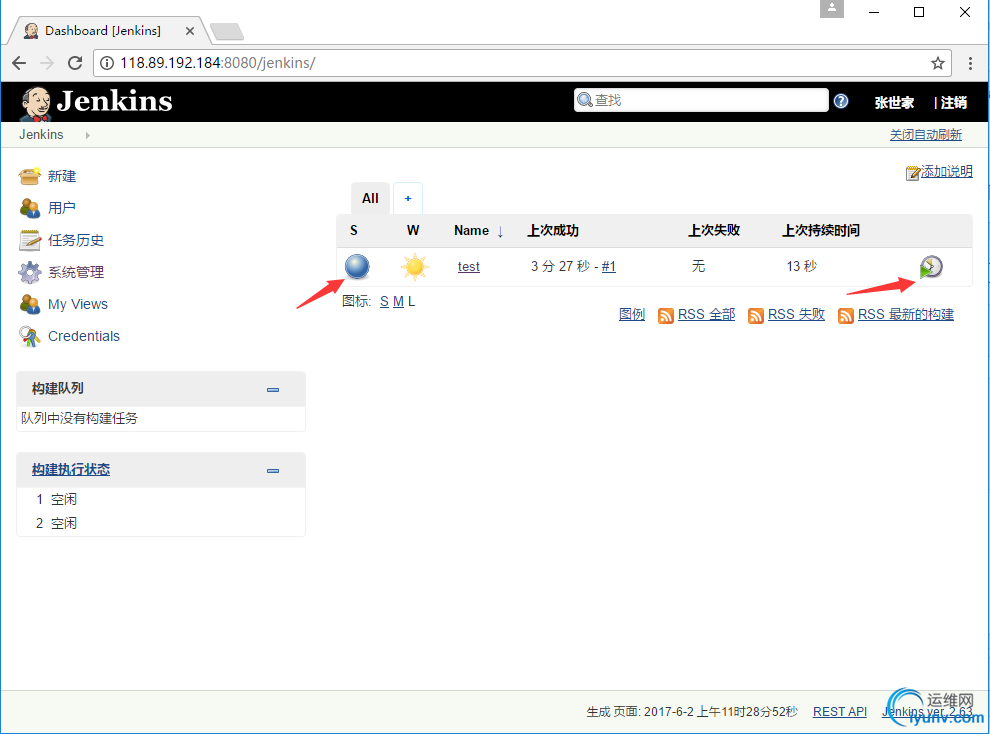990x734 pixels.
Task: Switch icon size to M
Action: coord(398,302)
